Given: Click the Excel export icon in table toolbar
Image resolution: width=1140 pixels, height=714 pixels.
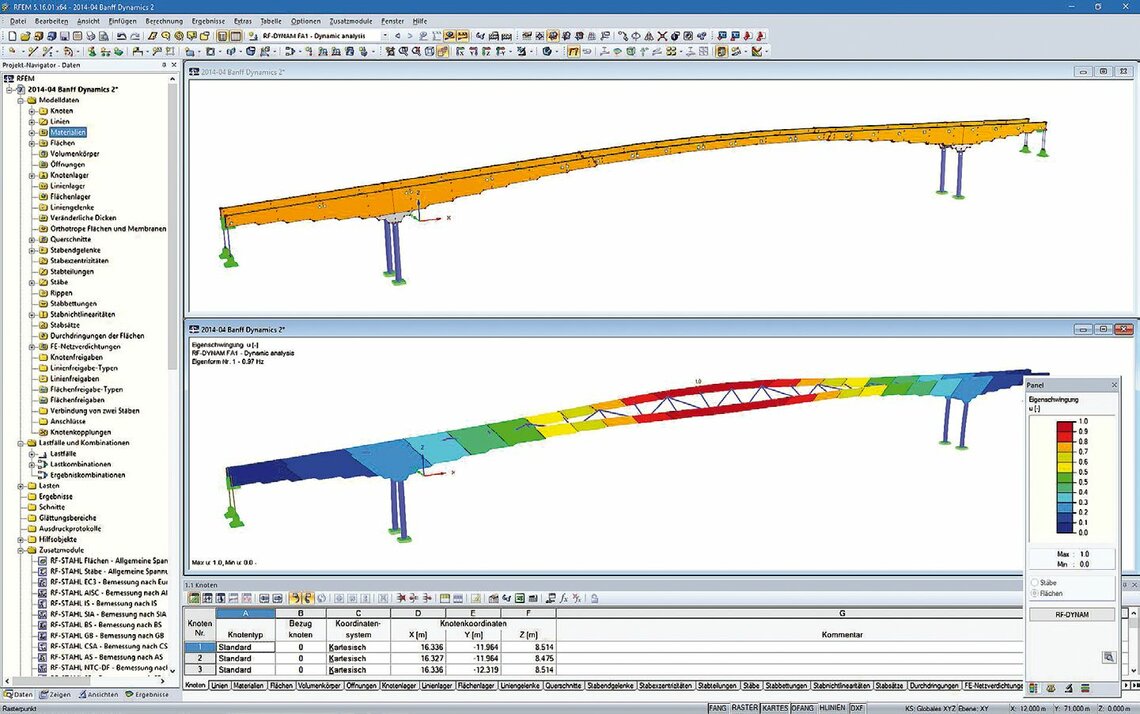Looking at the screenshot, I should click(520, 598).
